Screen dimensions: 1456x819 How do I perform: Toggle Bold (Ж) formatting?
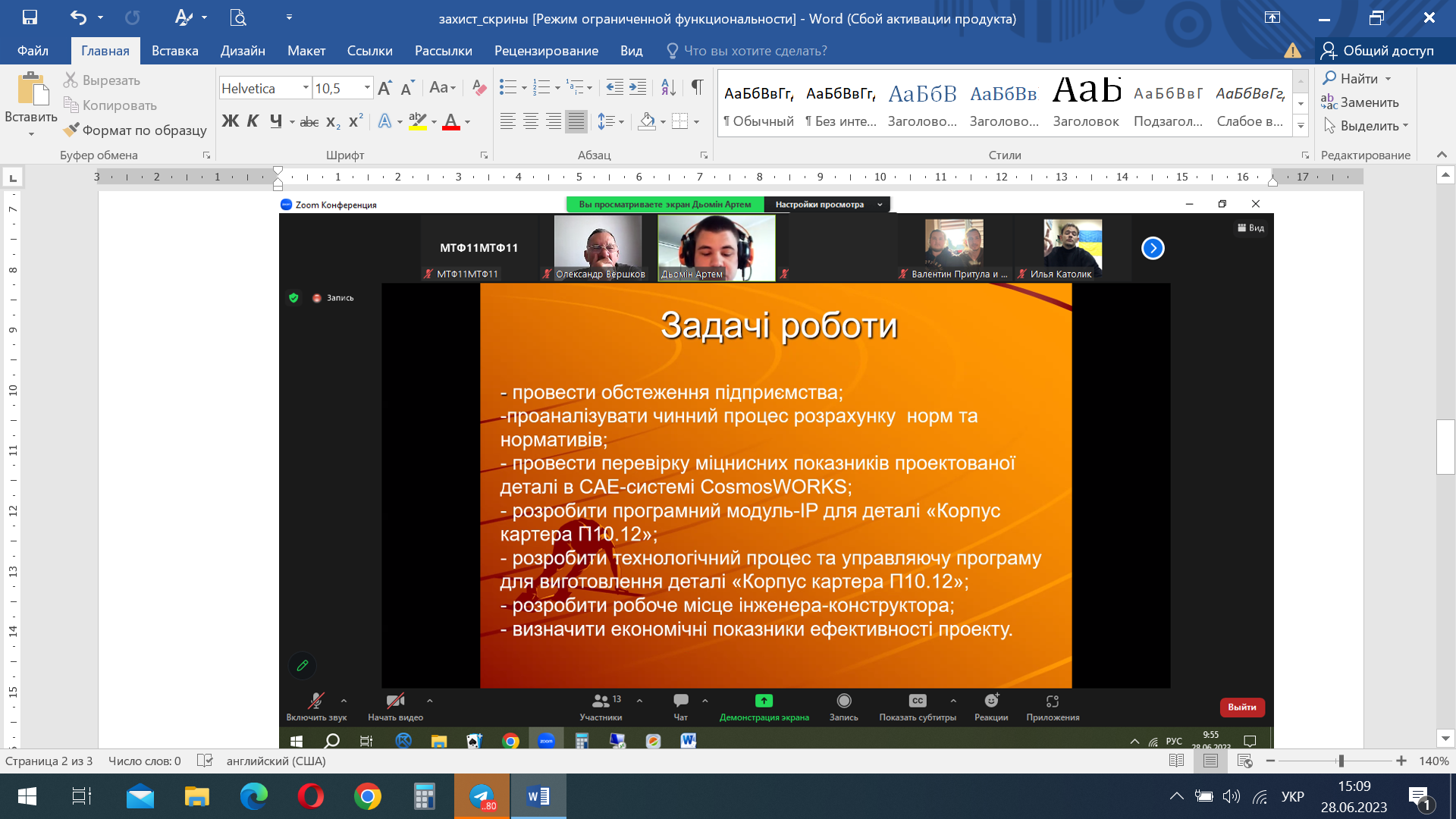(x=230, y=121)
